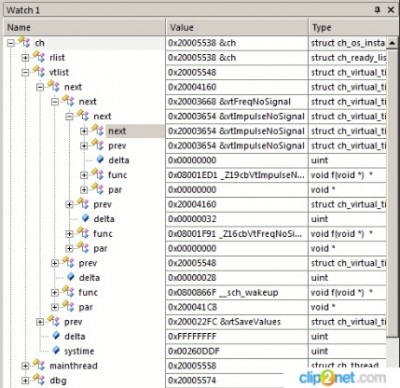Click the icon of prev pointing to &vtSaveValues
This screenshot has height=388, width=400.
click(54, 321)
